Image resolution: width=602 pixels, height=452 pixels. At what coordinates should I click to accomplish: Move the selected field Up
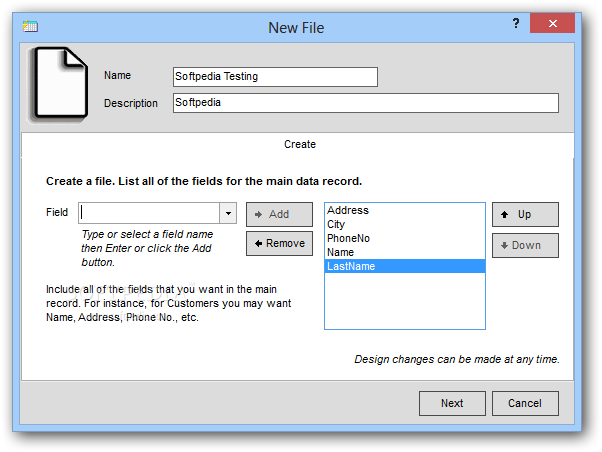click(x=525, y=214)
